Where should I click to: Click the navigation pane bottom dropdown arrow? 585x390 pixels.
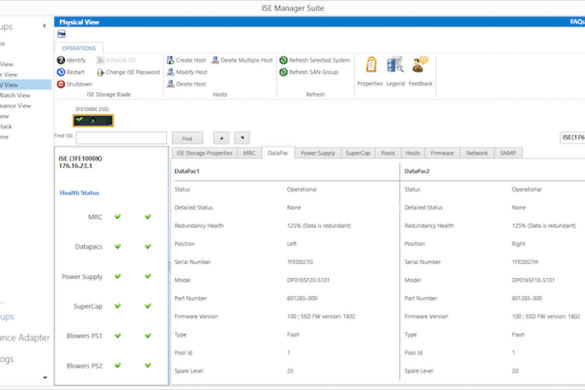pos(45,377)
